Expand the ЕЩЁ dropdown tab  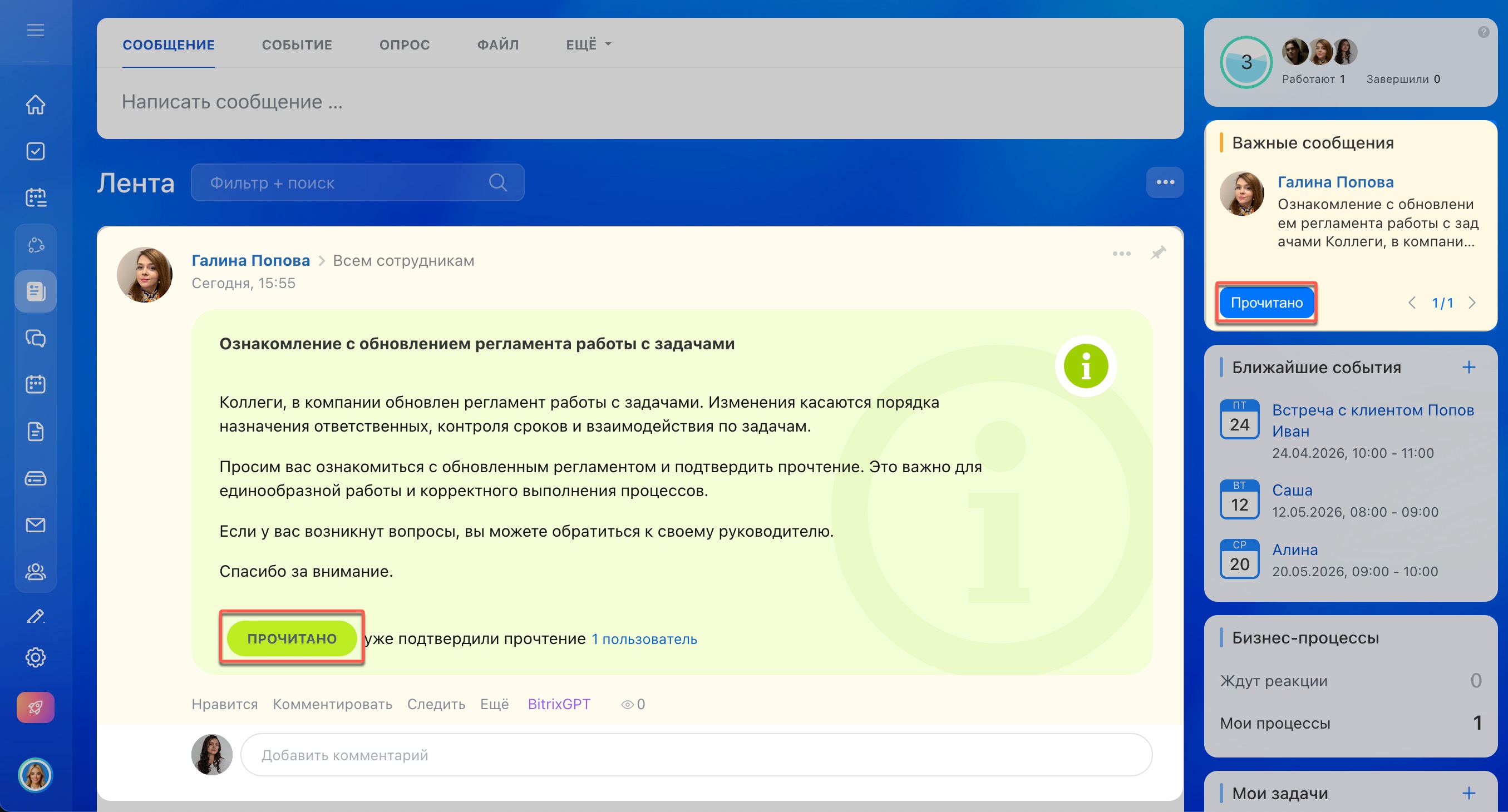point(588,44)
